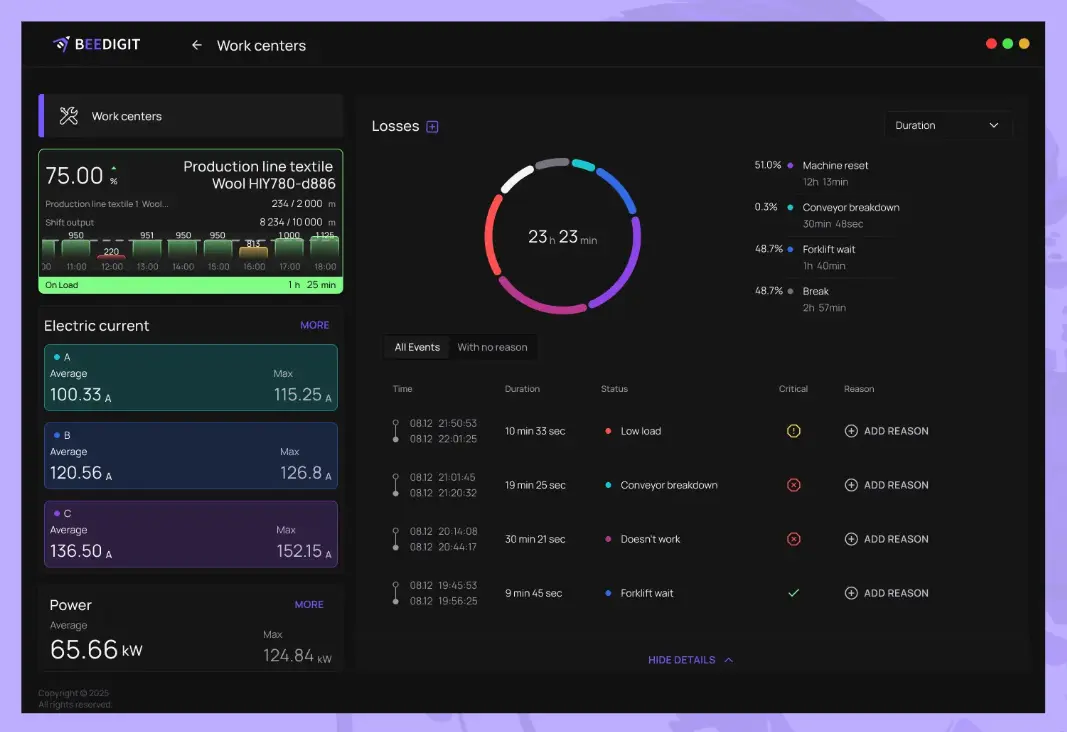Sort by the Duration column header
This screenshot has height=732, width=1067.
pyautogui.click(x=522, y=389)
